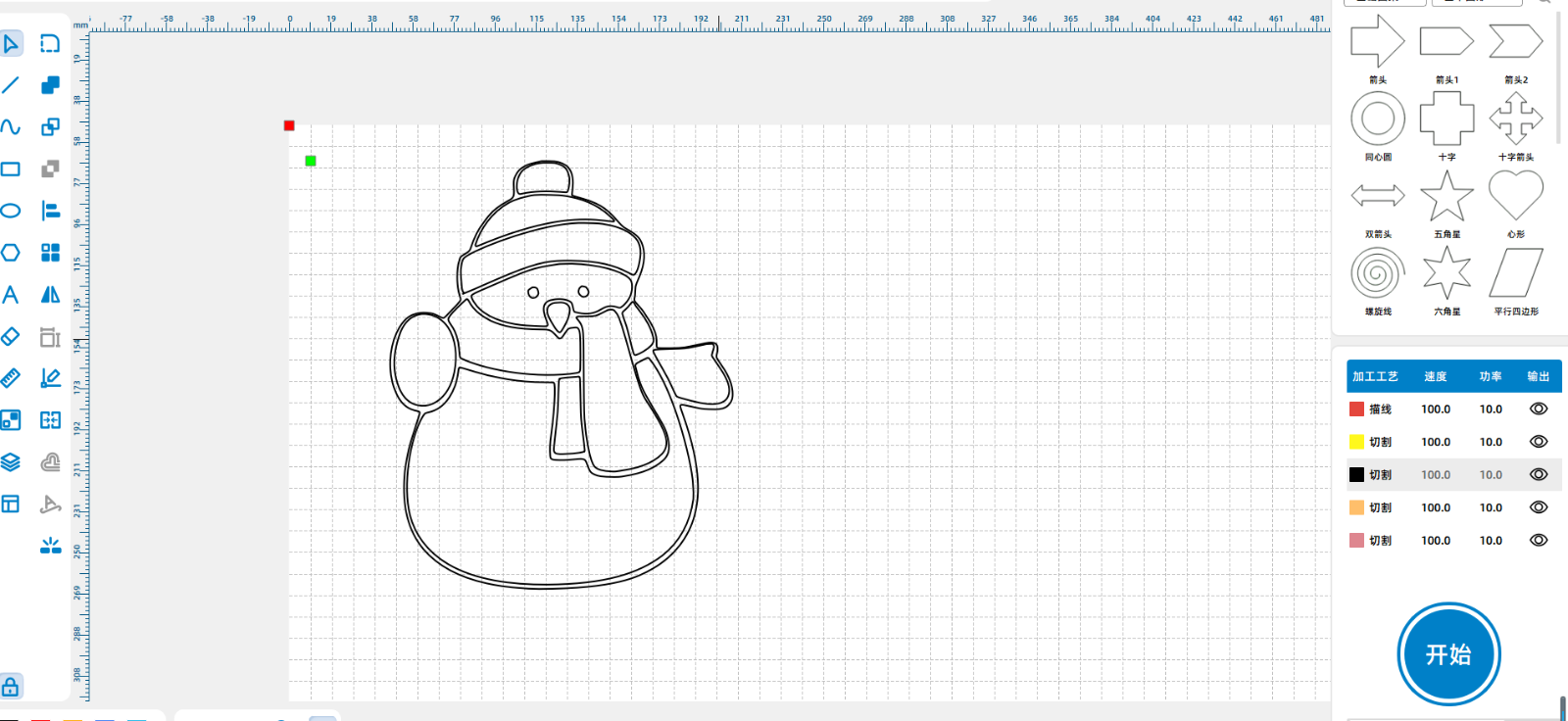Toggle output visibility of red 描线 layer
The width and height of the screenshot is (1568, 721).
[1539, 409]
